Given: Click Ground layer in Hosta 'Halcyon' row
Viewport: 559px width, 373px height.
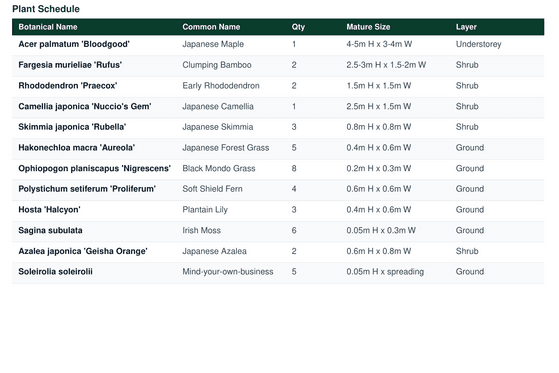Looking at the screenshot, I should click(470, 210).
